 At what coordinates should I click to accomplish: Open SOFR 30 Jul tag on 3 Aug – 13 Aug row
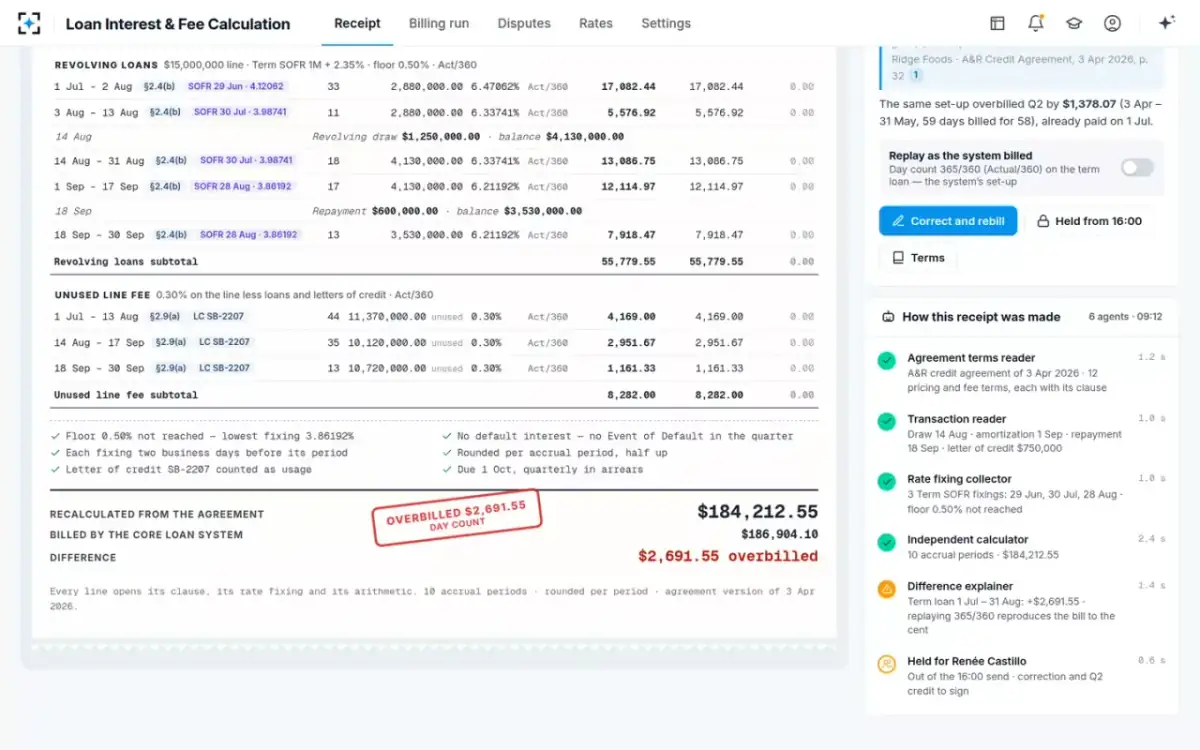tap(240, 112)
